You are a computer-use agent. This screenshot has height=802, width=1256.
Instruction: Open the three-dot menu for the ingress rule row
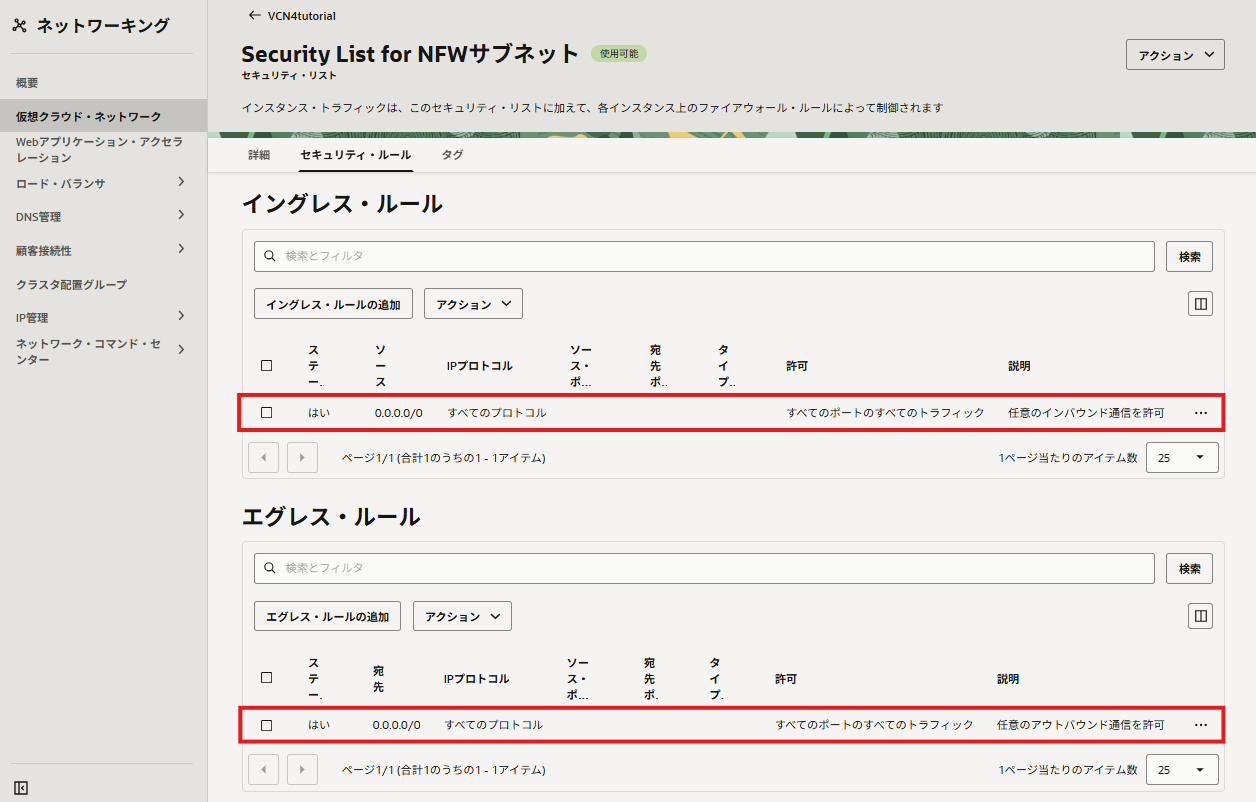pos(1200,412)
